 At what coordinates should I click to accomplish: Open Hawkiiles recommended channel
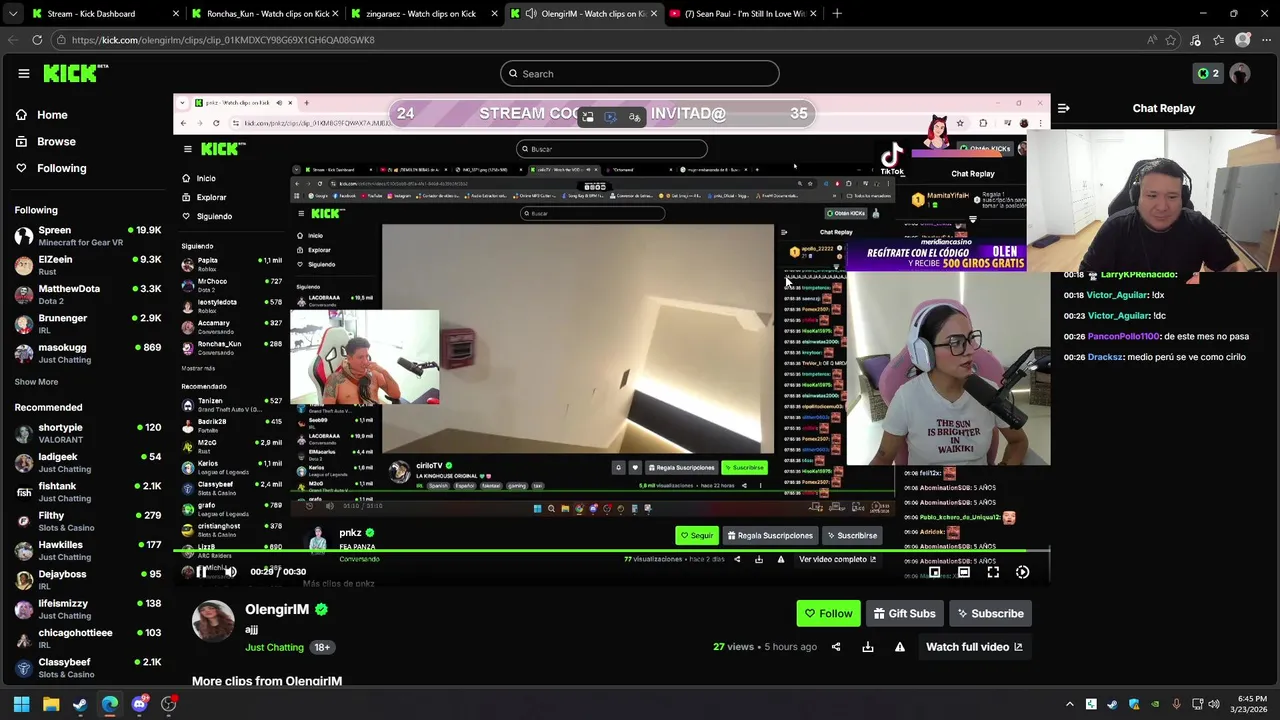pos(88,551)
